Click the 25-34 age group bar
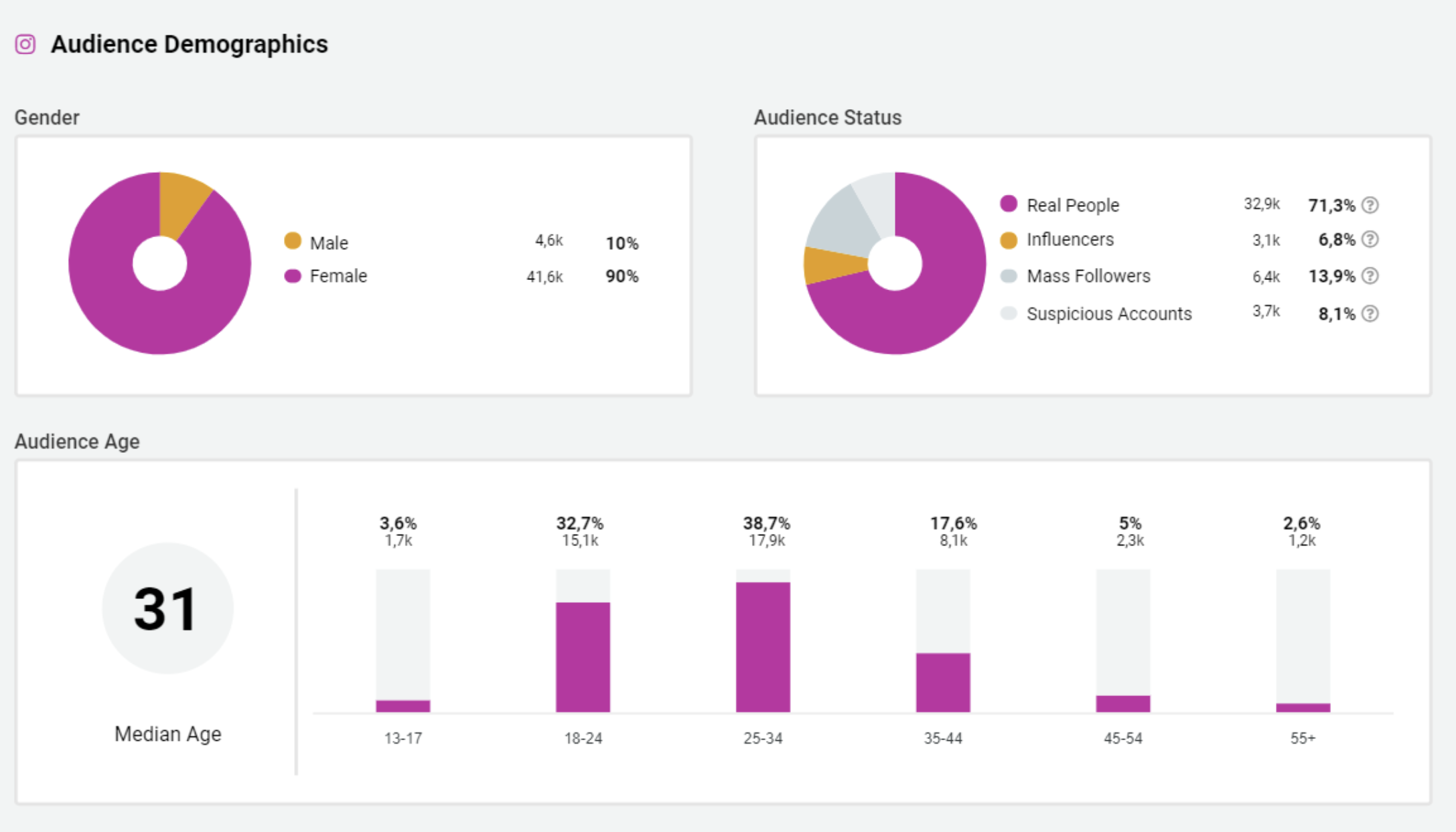 click(763, 646)
